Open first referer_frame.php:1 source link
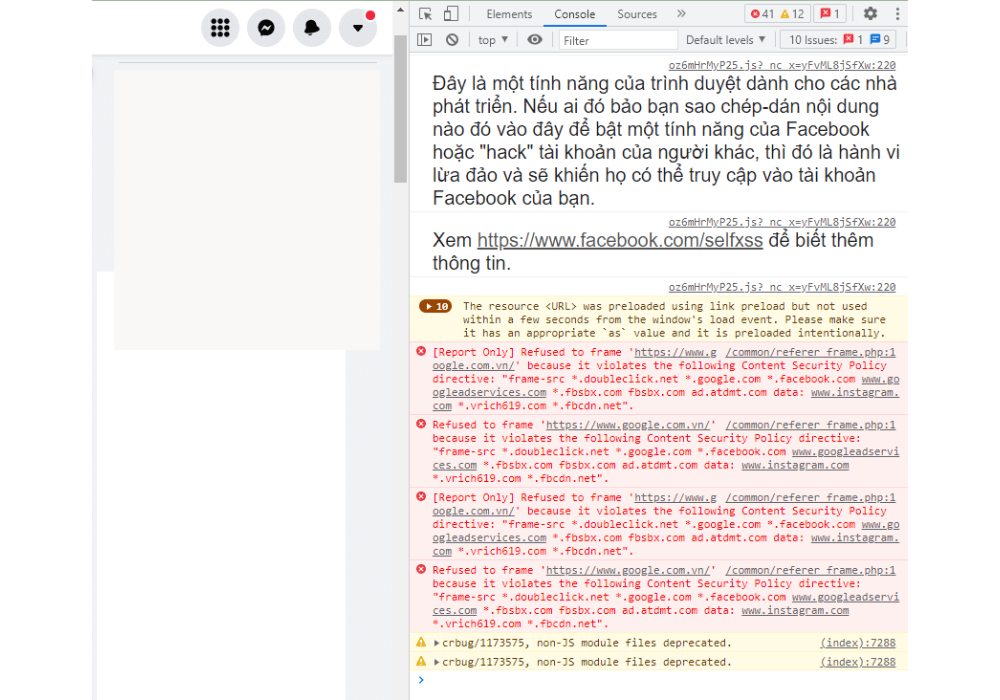This screenshot has width=1000, height=700. point(811,352)
